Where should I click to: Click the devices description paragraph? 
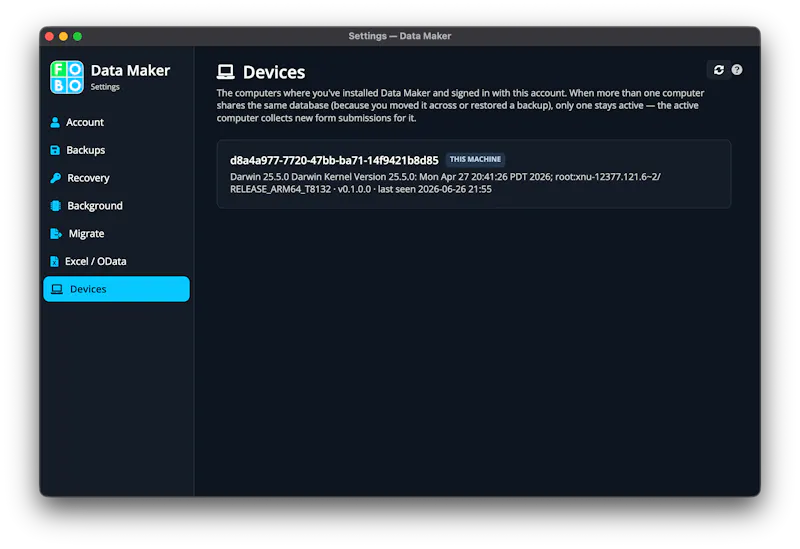tap(460, 106)
